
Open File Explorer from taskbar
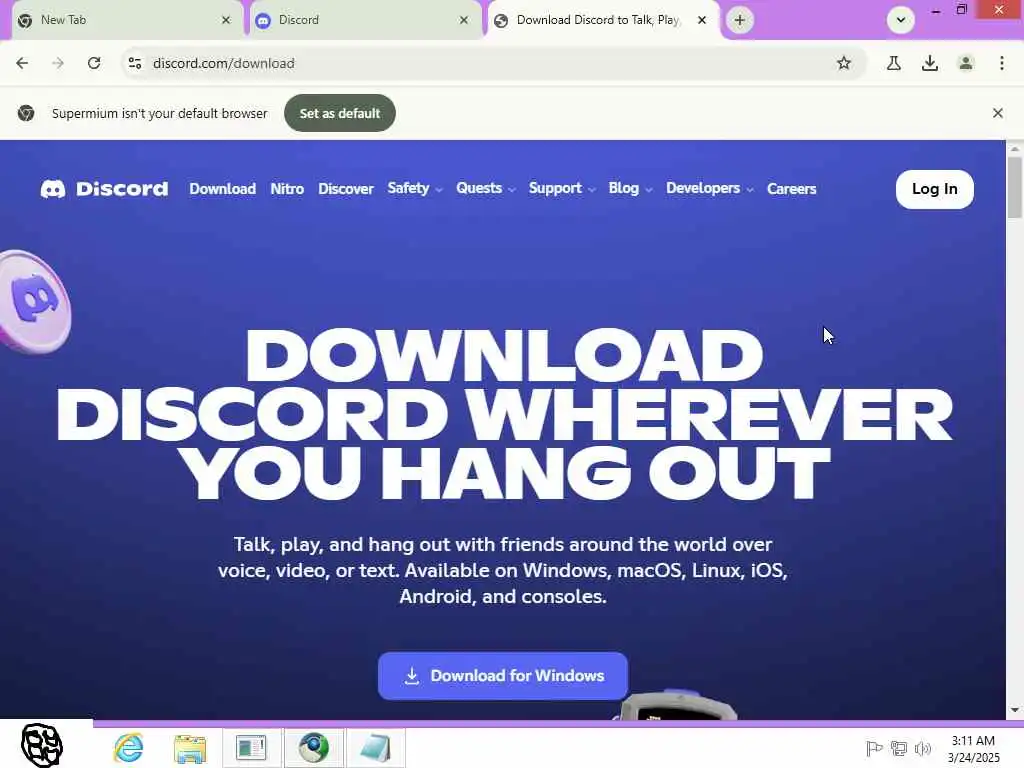[x=190, y=748]
